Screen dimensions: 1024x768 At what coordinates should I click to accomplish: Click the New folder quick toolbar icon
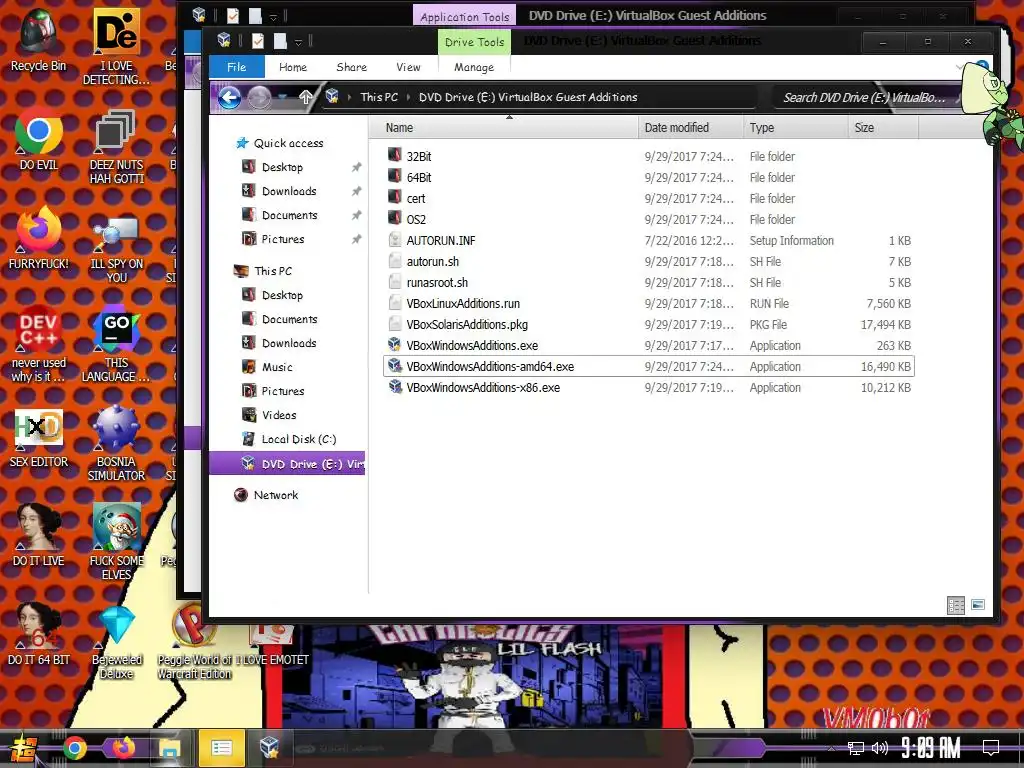[x=280, y=41]
